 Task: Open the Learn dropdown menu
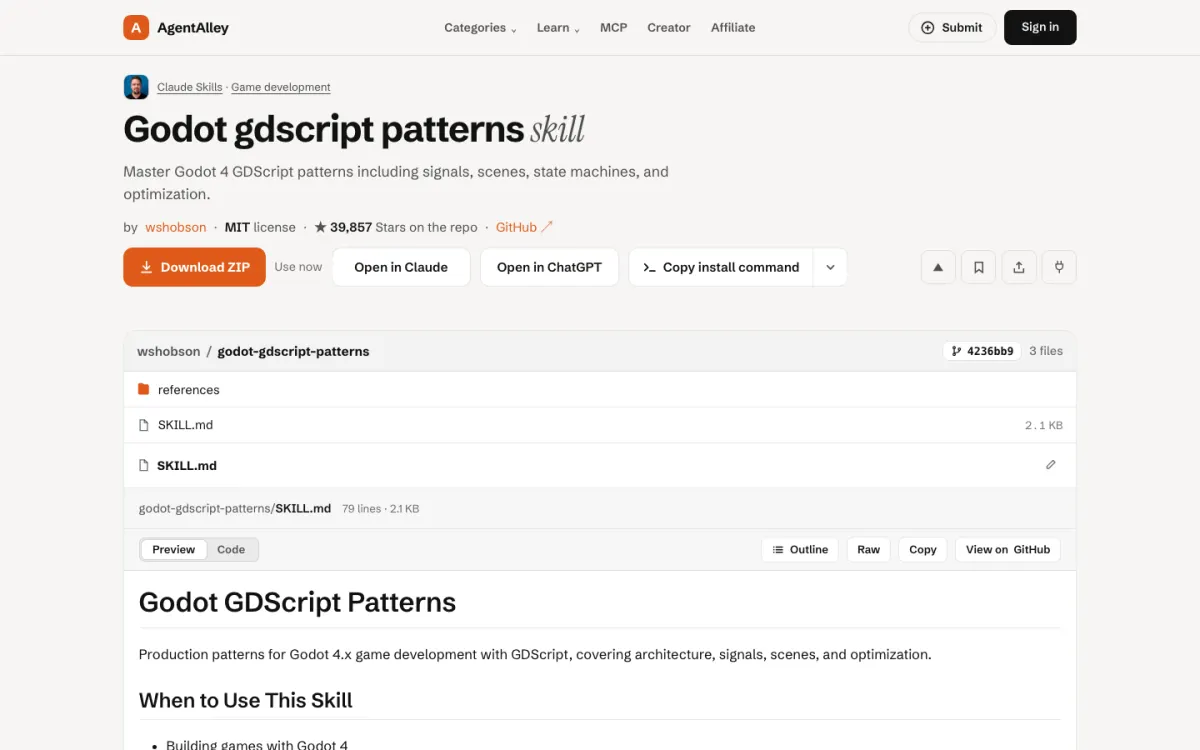coord(558,28)
